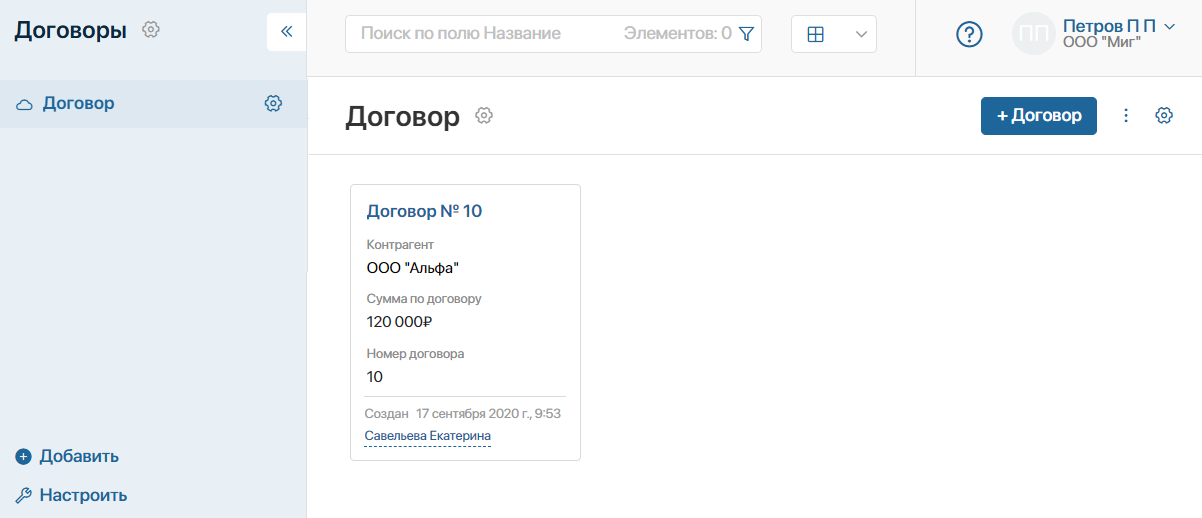Click the amount value 120 000₽
The height and width of the screenshot is (518, 1202).
point(399,322)
